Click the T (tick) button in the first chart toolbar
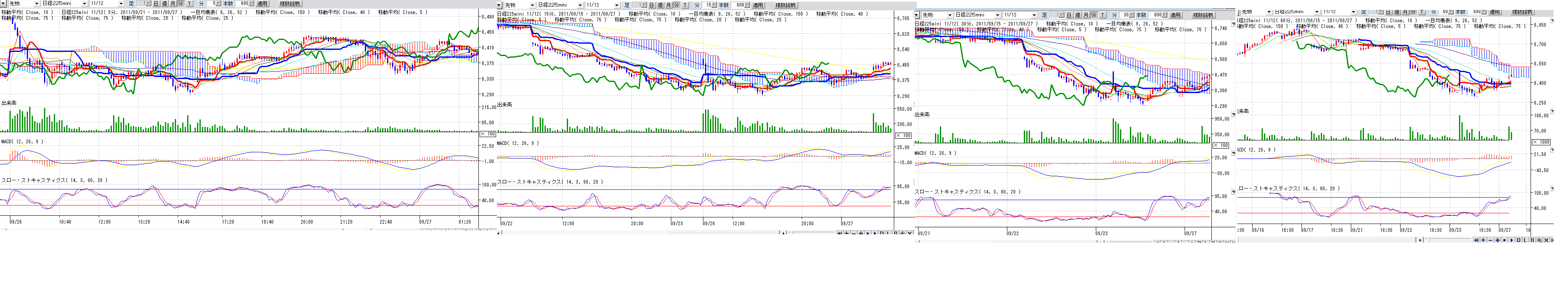This screenshot has width=1568, height=308. pyautogui.click(x=189, y=4)
